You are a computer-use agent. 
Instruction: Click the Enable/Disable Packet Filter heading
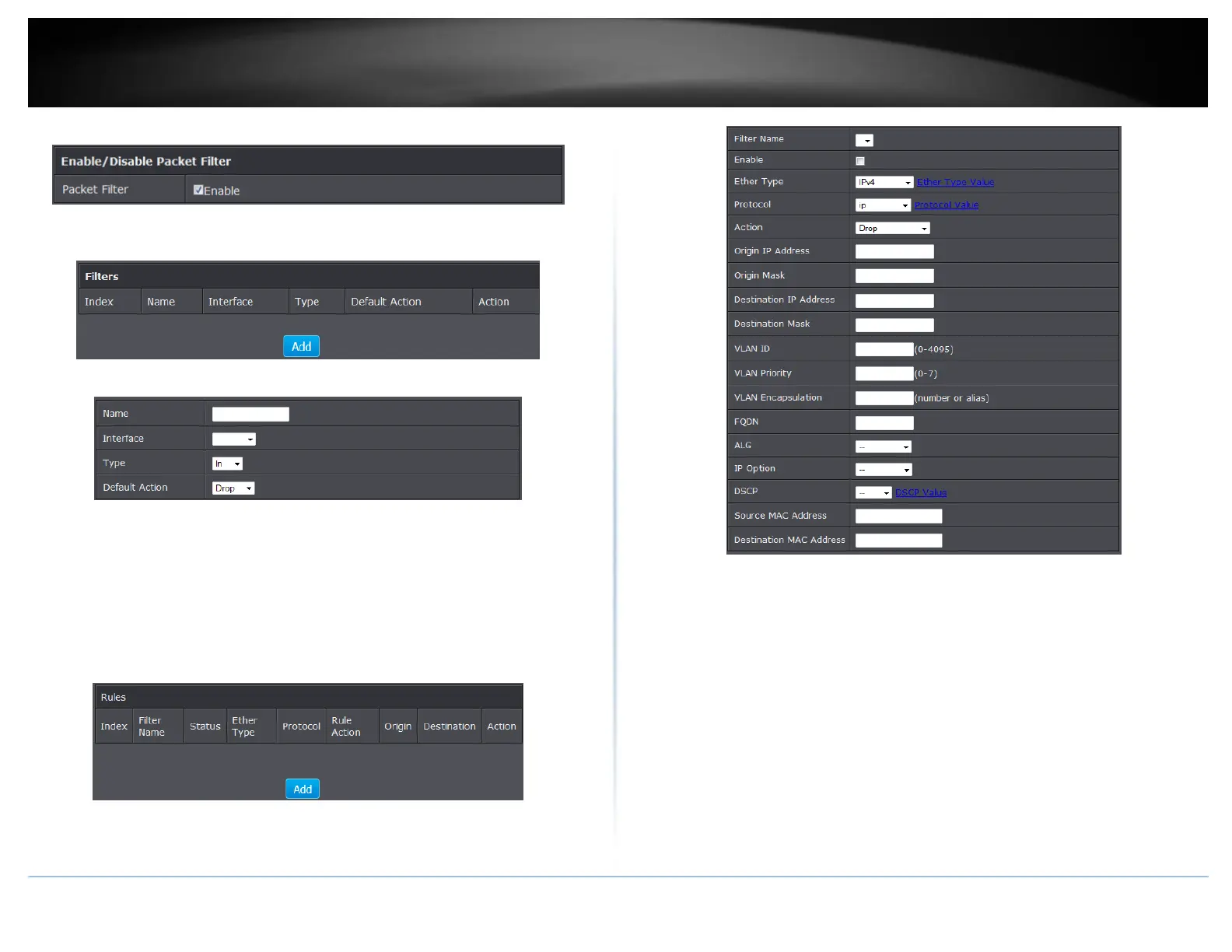[x=146, y=162]
